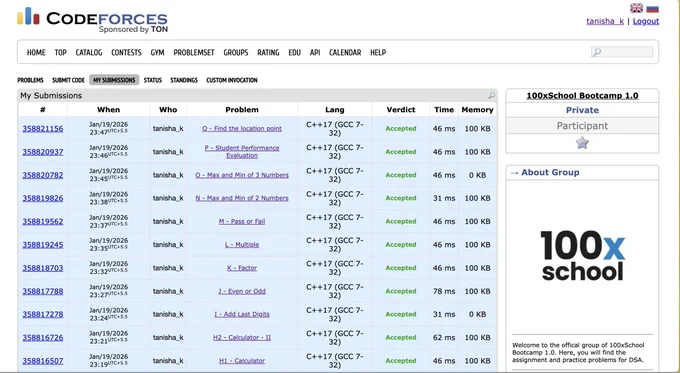This screenshot has width=680, height=373.
Task: Open problem P - Student Performance Evaluation
Action: (242, 152)
